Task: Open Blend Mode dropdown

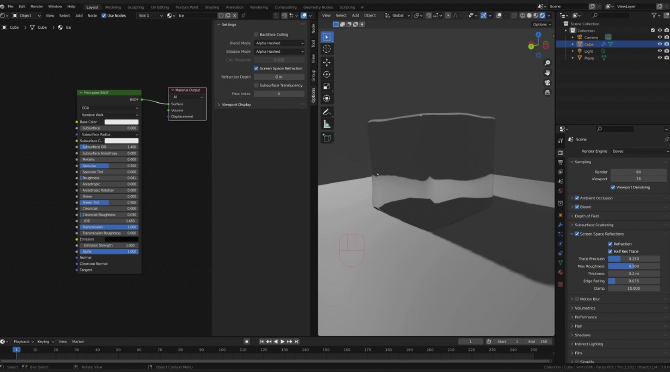Action: pyautogui.click(x=279, y=43)
